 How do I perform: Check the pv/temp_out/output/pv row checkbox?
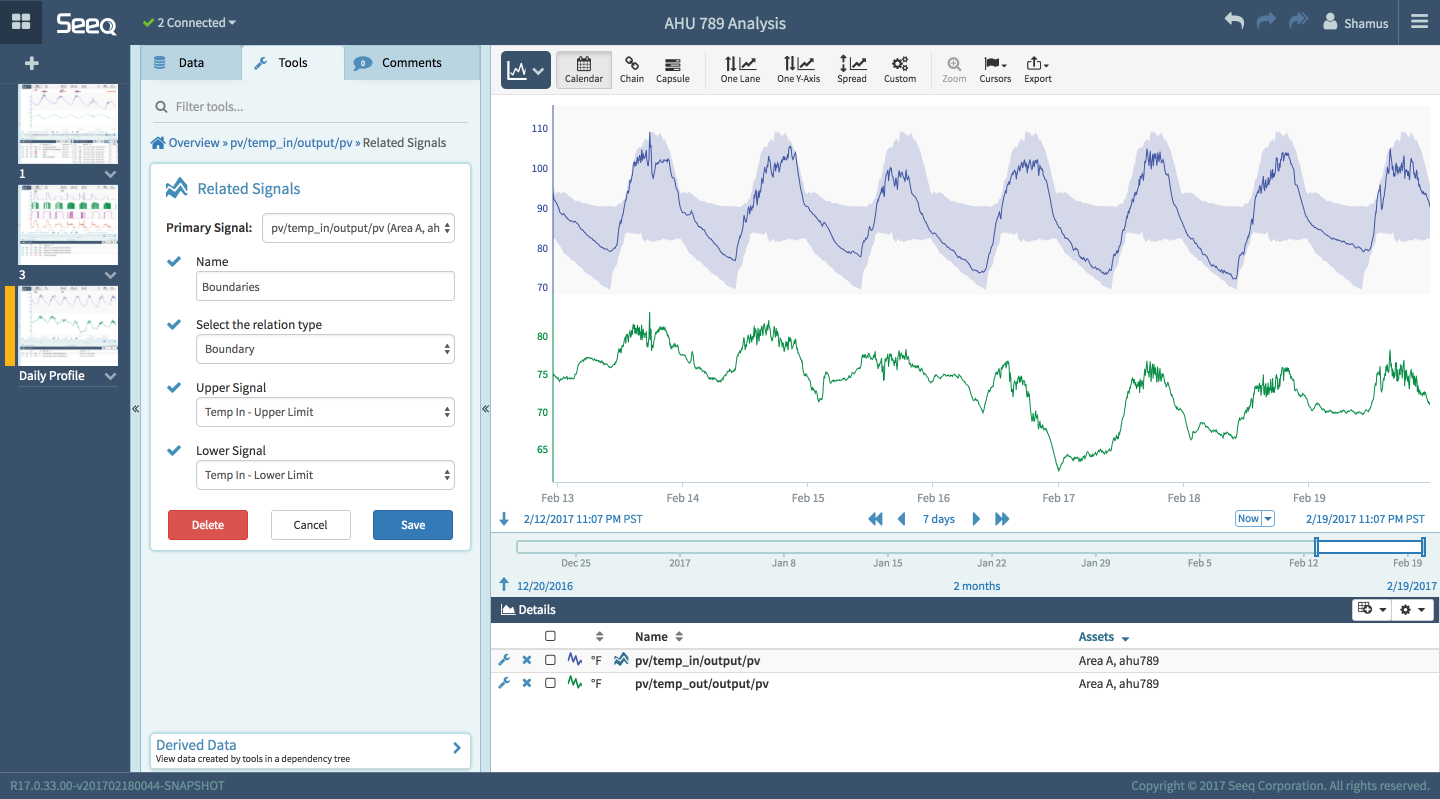tap(549, 684)
